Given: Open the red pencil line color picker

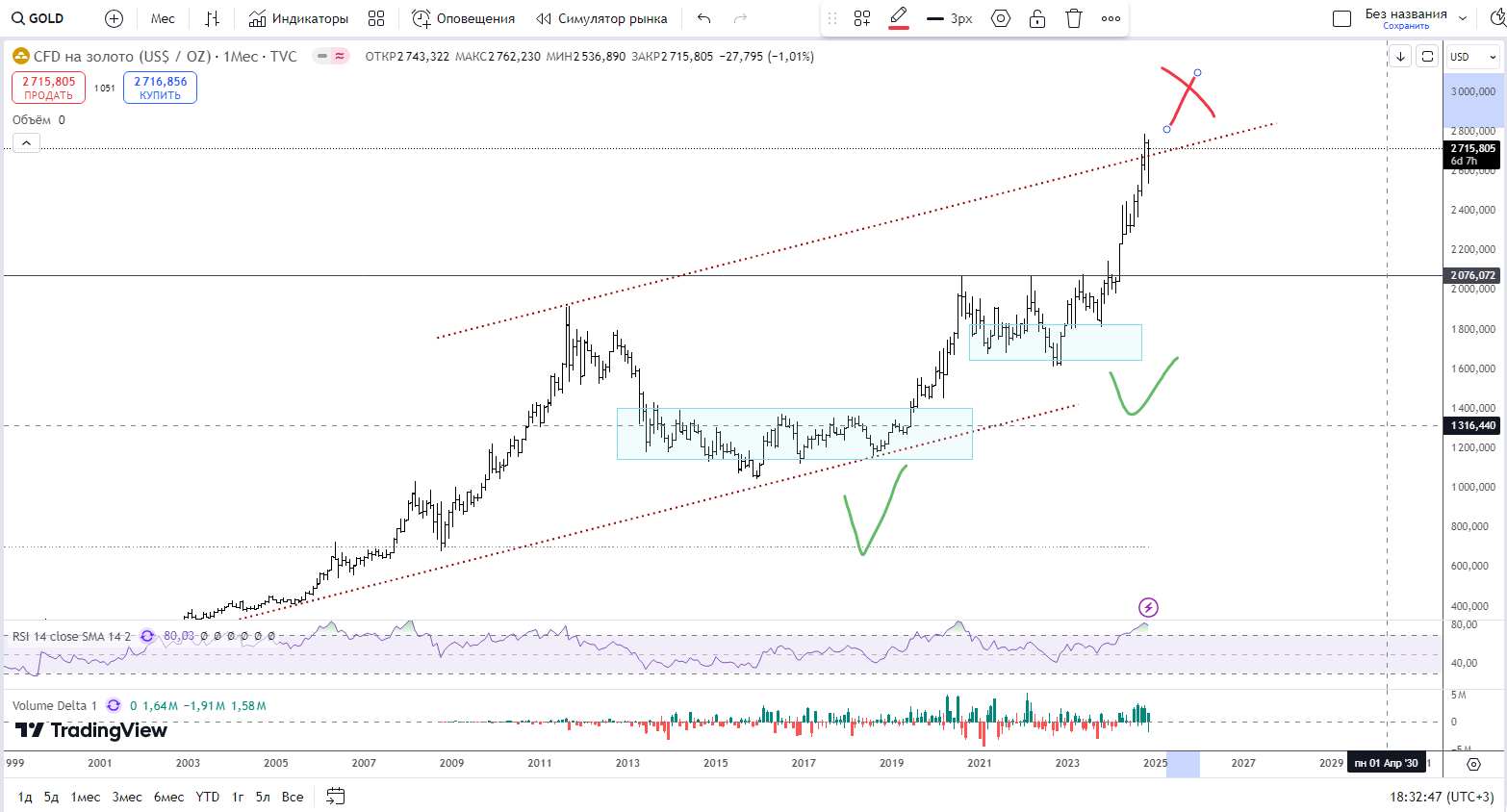Looking at the screenshot, I should (899, 17).
